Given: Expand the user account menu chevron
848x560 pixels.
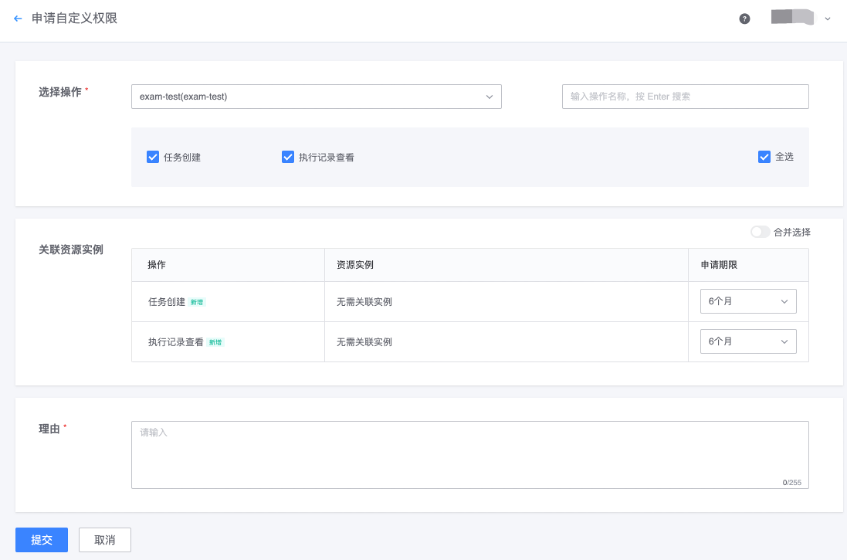Looking at the screenshot, I should tap(827, 19).
